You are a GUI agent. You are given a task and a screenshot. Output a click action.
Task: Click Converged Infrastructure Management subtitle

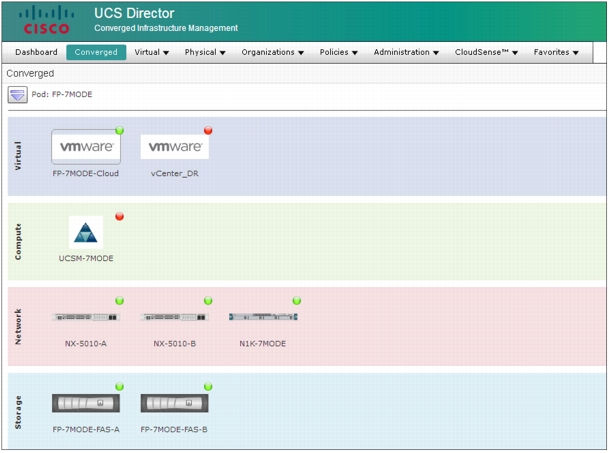pos(166,28)
